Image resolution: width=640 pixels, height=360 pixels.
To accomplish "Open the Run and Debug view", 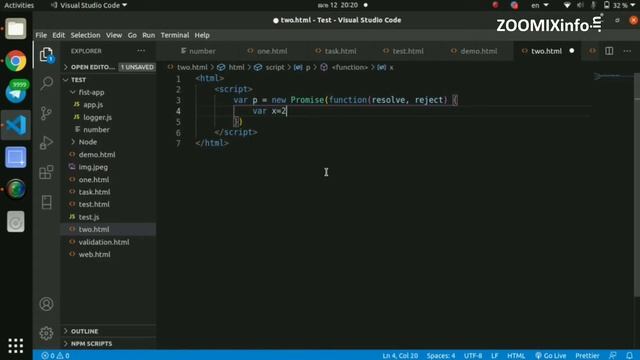I will 47,142.
